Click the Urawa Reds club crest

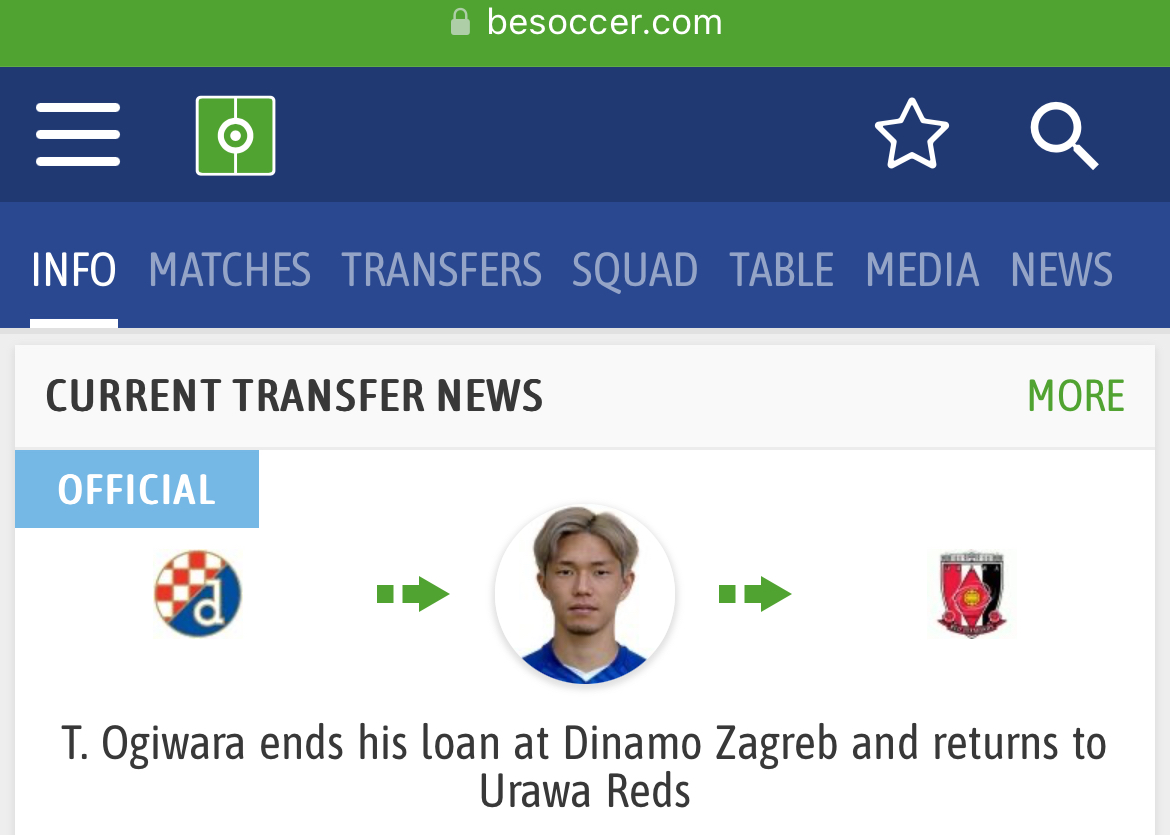pyautogui.click(x=972, y=594)
